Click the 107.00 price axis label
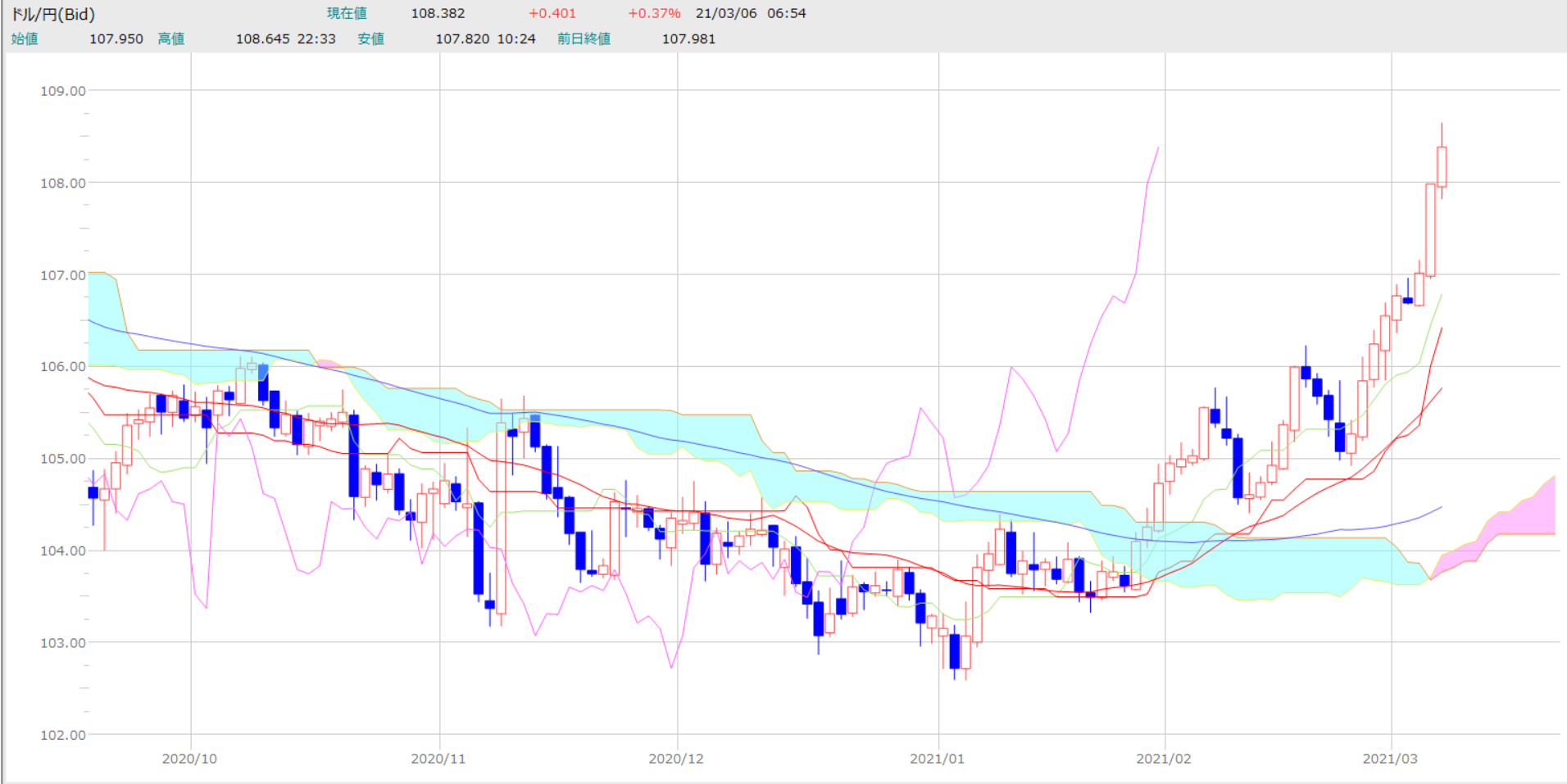The height and width of the screenshot is (784, 1567). click(63, 275)
